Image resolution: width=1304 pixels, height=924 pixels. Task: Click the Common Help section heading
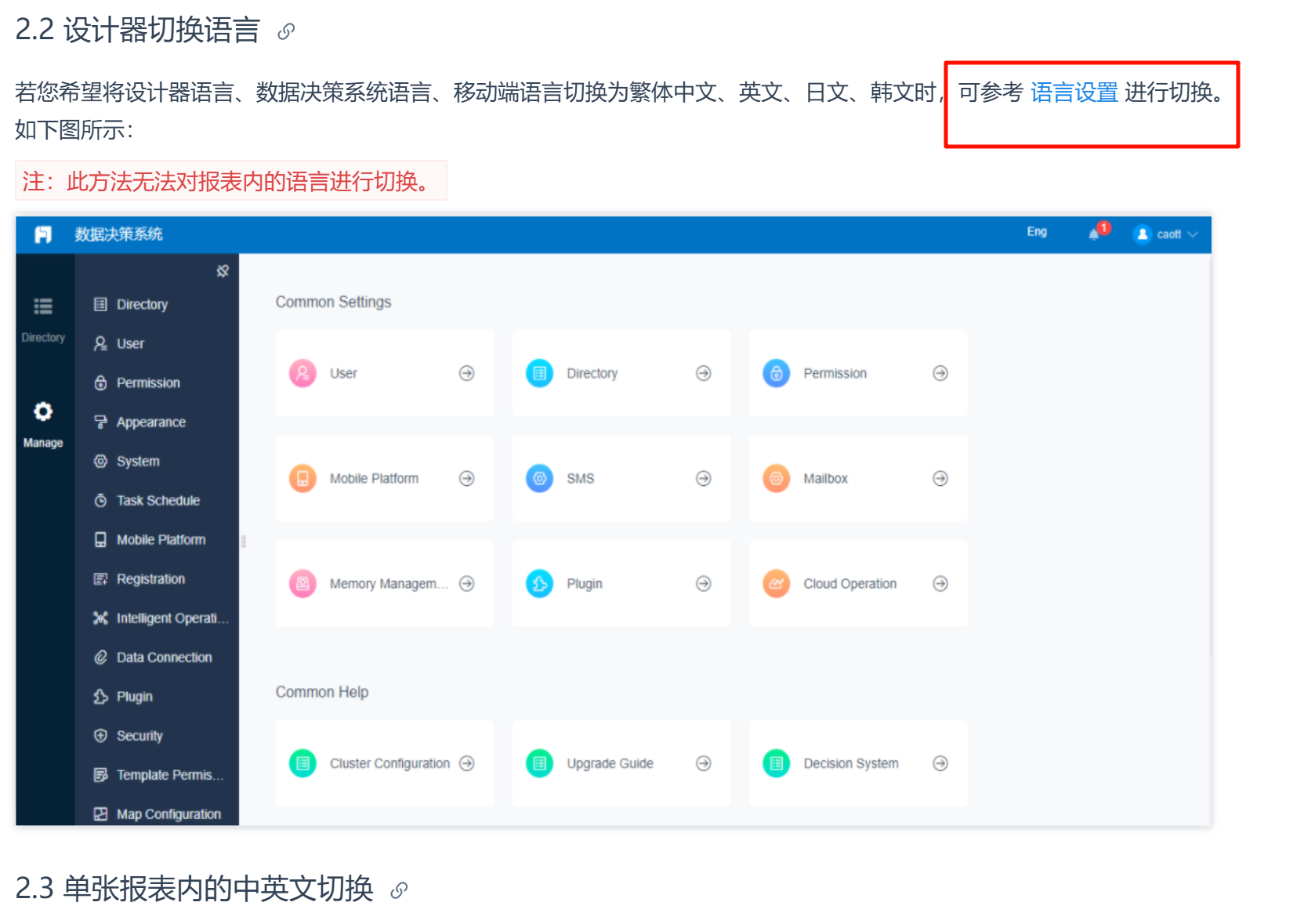(322, 692)
